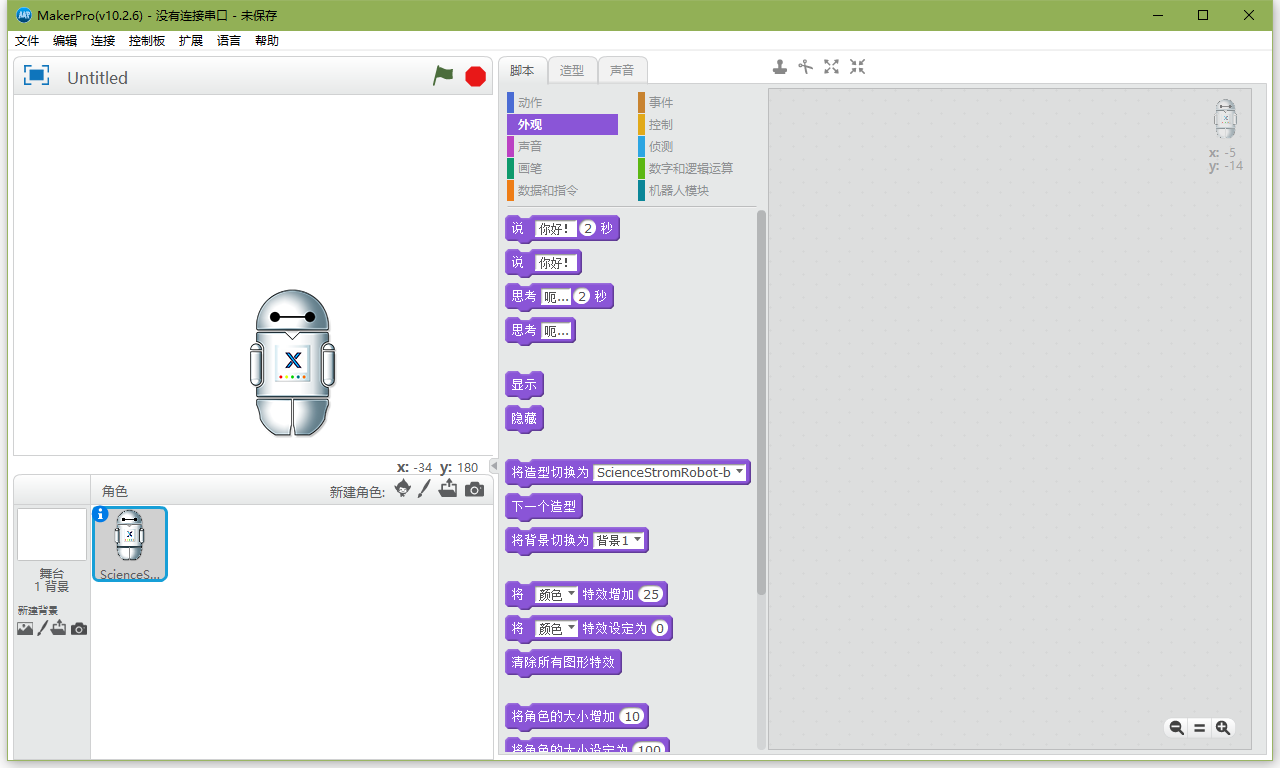Select the 事件 block category
Image resolution: width=1280 pixels, height=768 pixels.
click(x=658, y=102)
